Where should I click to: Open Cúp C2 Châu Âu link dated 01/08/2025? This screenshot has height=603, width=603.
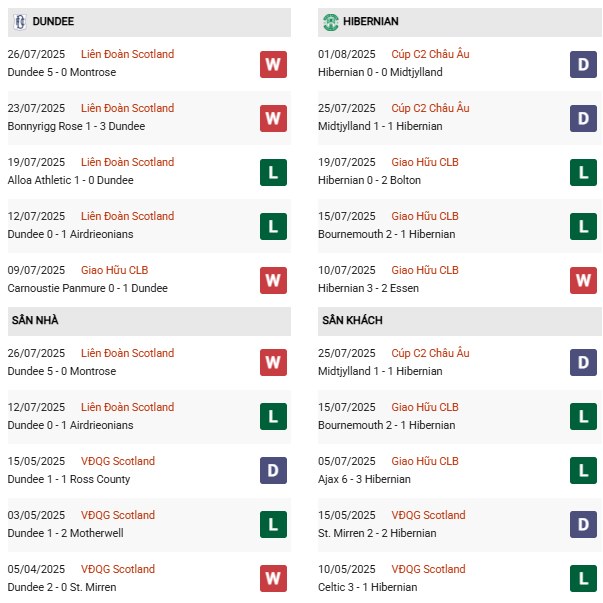pos(430,54)
